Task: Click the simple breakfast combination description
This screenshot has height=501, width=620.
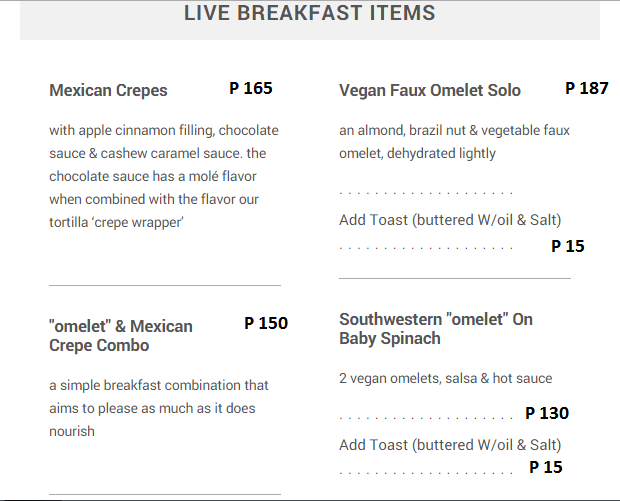Action: (x=159, y=408)
